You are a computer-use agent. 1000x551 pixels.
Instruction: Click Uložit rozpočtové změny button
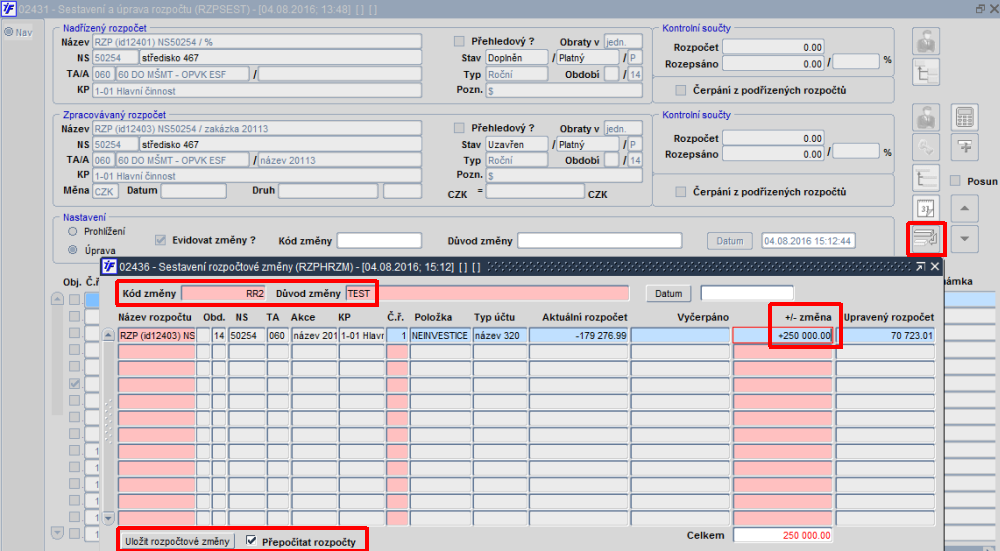point(177,541)
